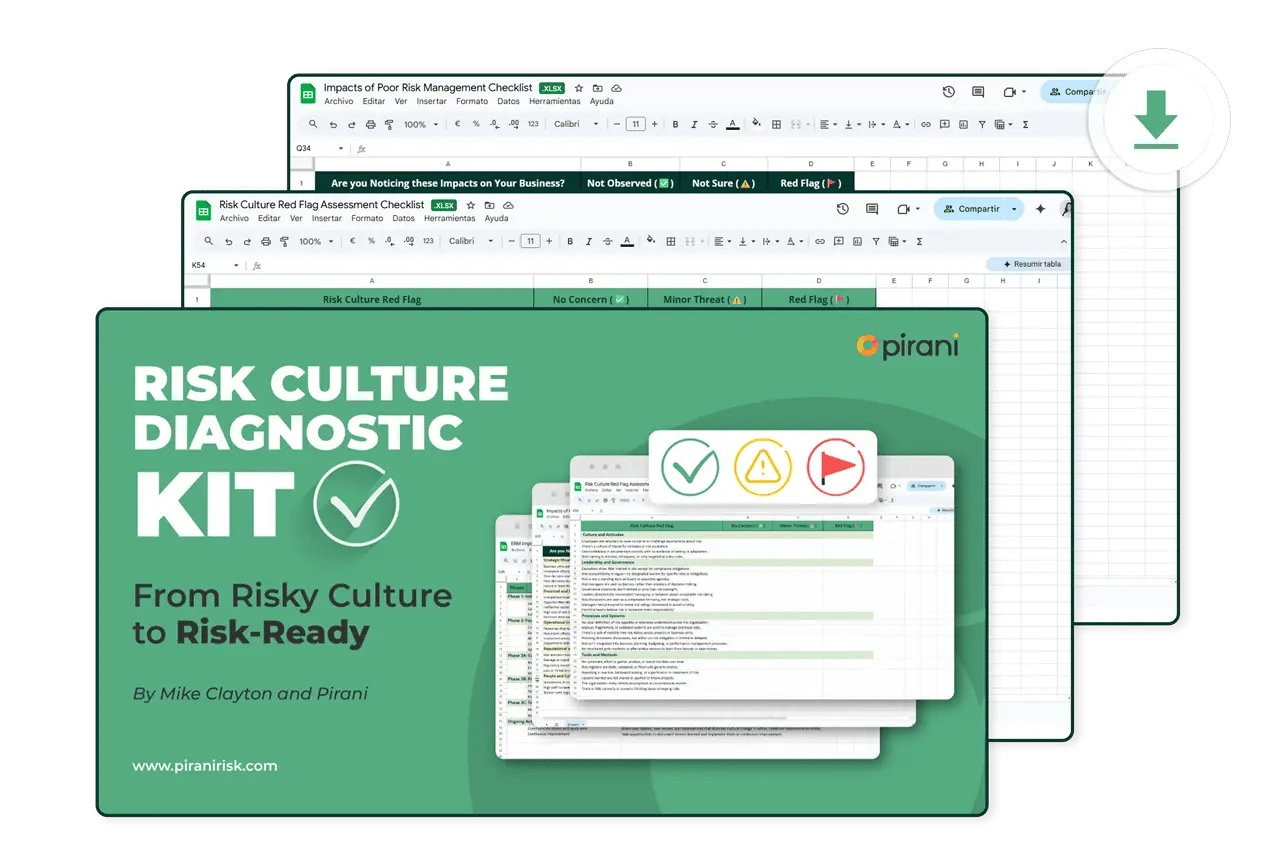Screen dimensions: 1280x854
Task: Visit the www.piranirisk.com link
Action: coord(205,765)
